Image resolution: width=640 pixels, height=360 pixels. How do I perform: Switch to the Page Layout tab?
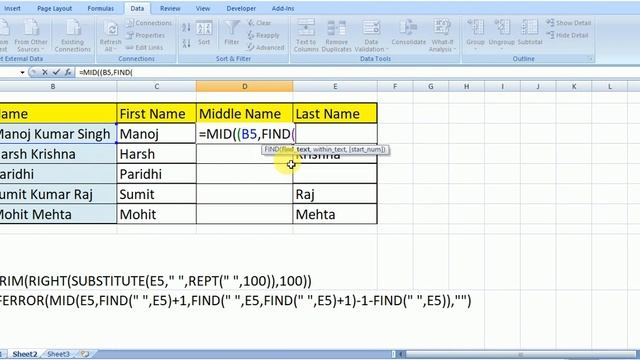54,8
